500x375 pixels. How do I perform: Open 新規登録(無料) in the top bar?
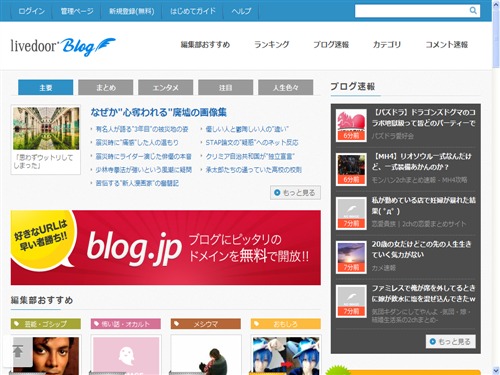tap(132, 11)
